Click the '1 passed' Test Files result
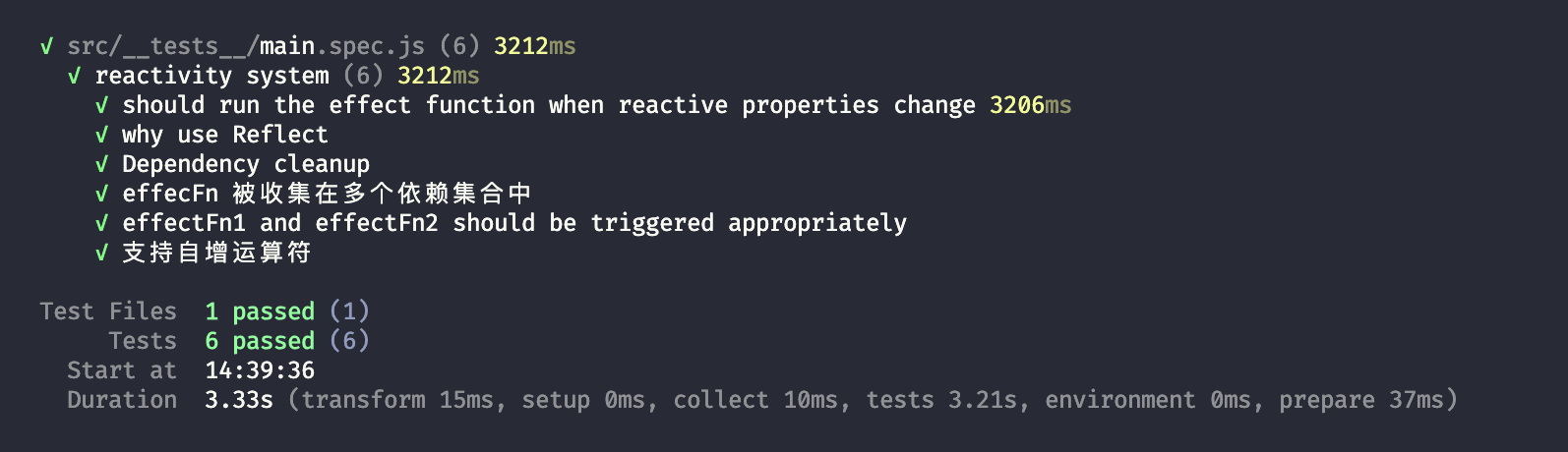1568x452 pixels. tap(260, 311)
